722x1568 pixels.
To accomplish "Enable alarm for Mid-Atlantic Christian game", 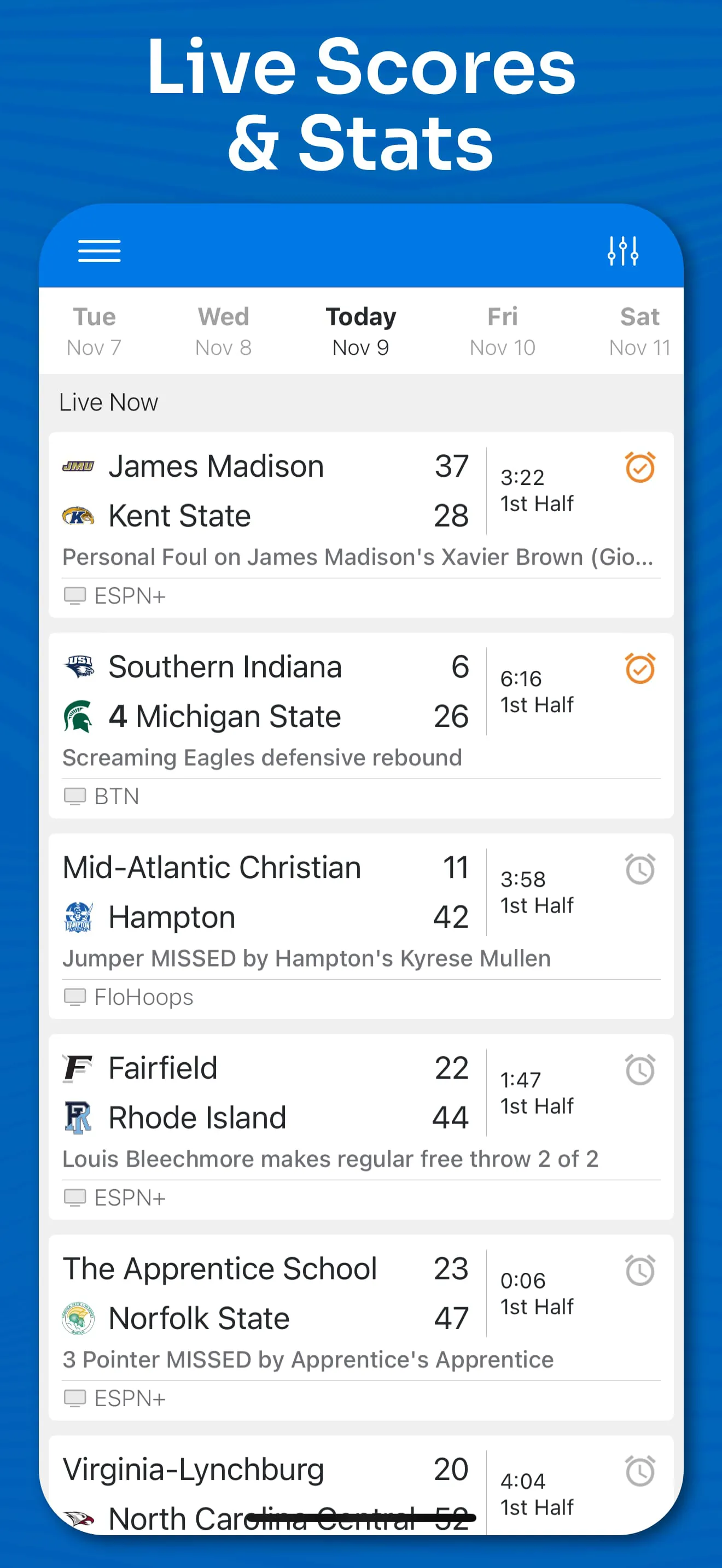I will [640, 869].
